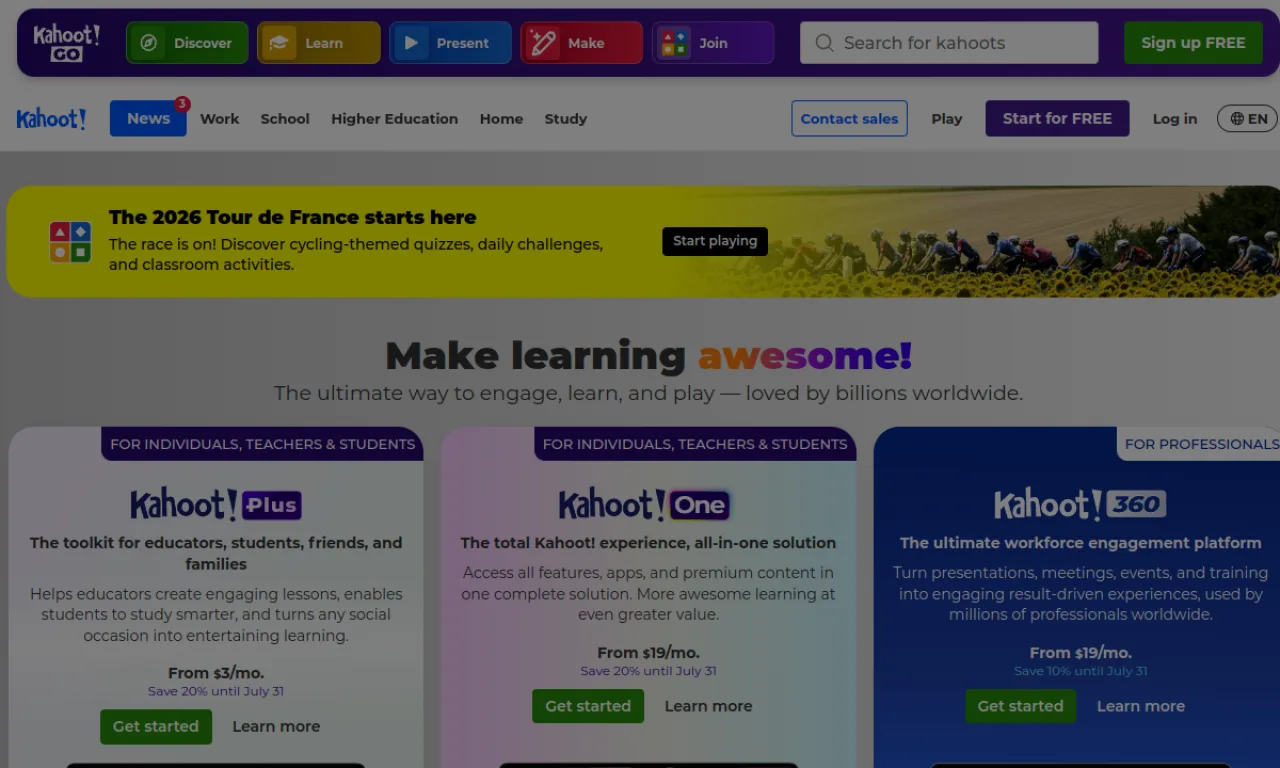Open the Present button

tap(450, 43)
